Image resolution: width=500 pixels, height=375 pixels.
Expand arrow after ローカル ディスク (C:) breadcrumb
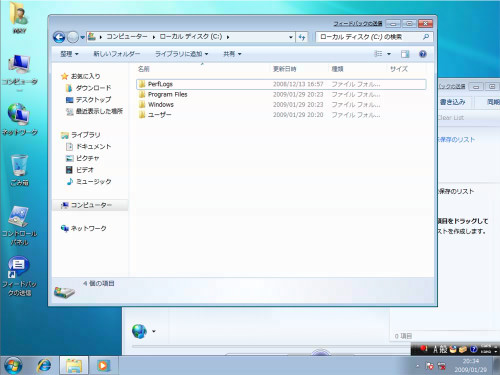pyautogui.click(x=228, y=37)
